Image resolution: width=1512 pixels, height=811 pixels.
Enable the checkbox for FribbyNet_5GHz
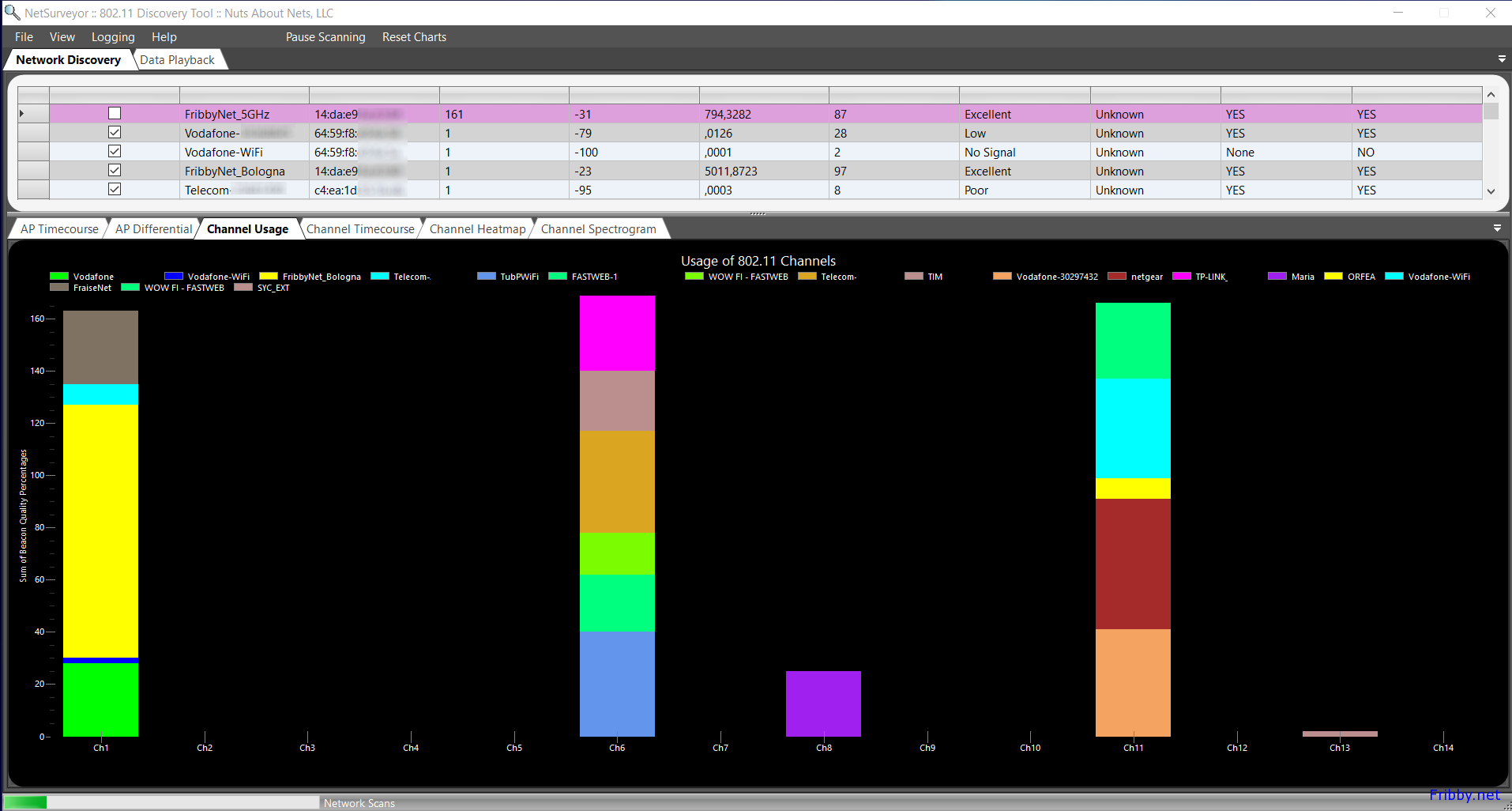click(115, 114)
